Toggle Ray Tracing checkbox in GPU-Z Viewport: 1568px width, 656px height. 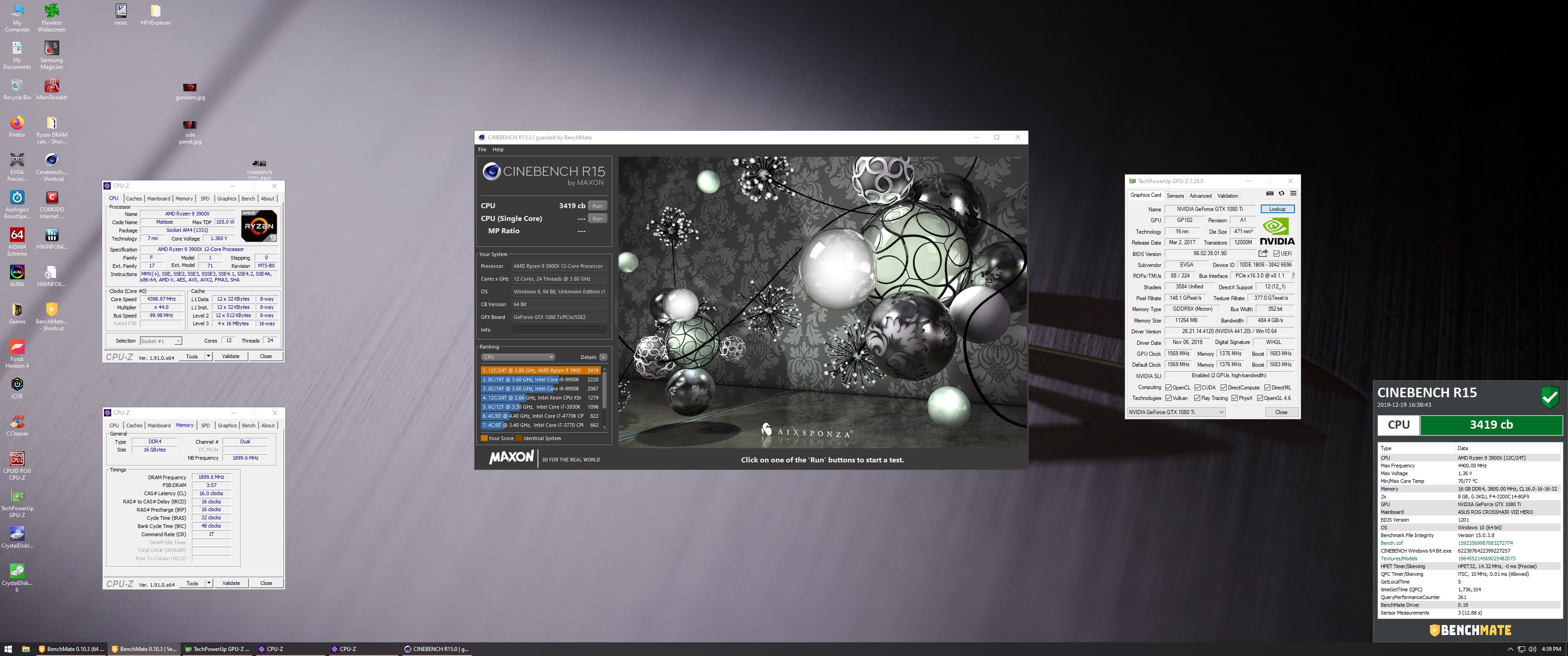1197,398
